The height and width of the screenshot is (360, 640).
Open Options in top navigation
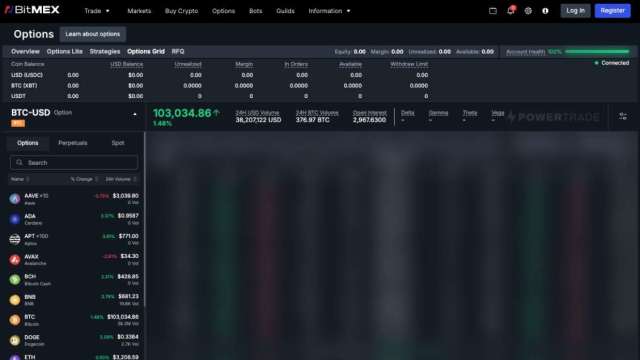223,11
